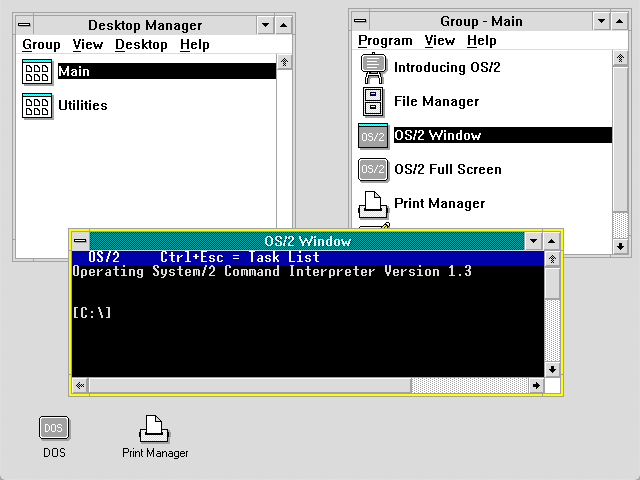Select the Utilities entry text
The height and width of the screenshot is (480, 640).
point(83,105)
